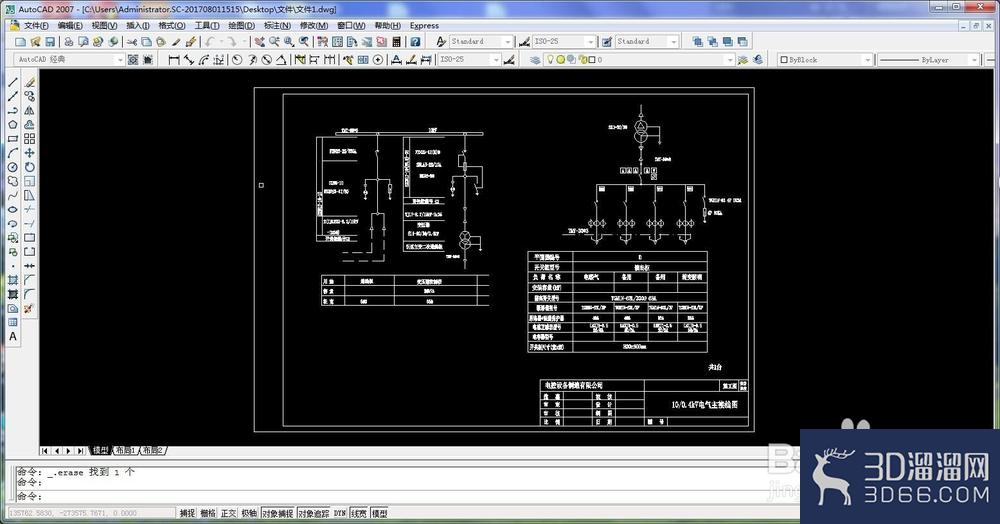Image resolution: width=1000 pixels, height=524 pixels.
Task: Choose the Rotate modify tool
Action: pyautogui.click(x=29, y=167)
